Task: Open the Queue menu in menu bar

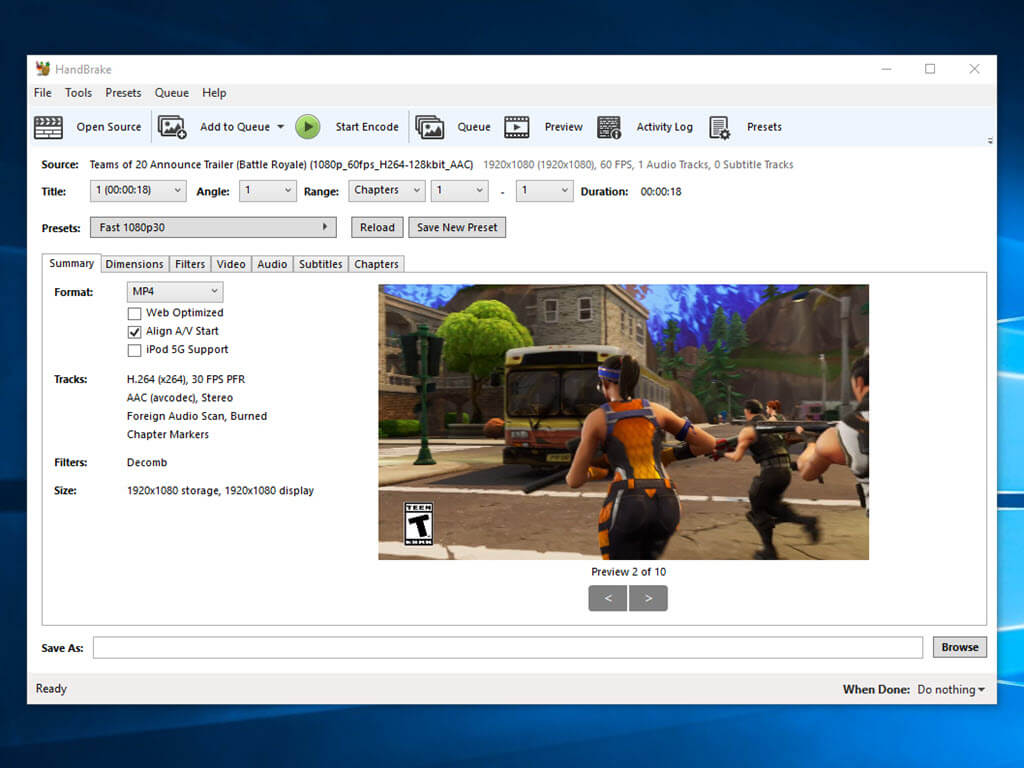Action: tap(172, 93)
